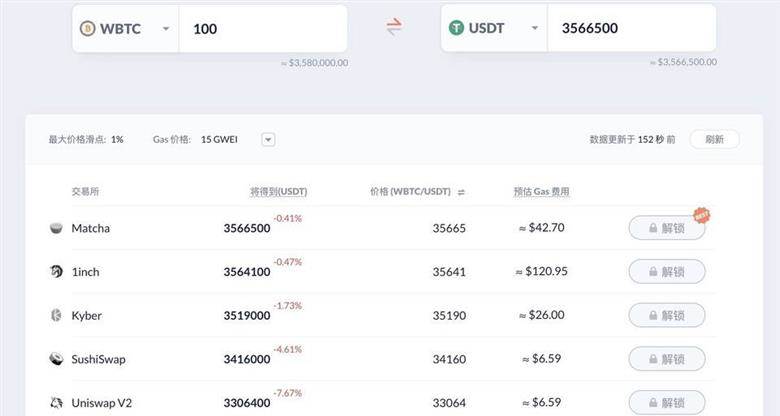
Task: Select the SushiSwap exchange name
Action: [x=98, y=359]
